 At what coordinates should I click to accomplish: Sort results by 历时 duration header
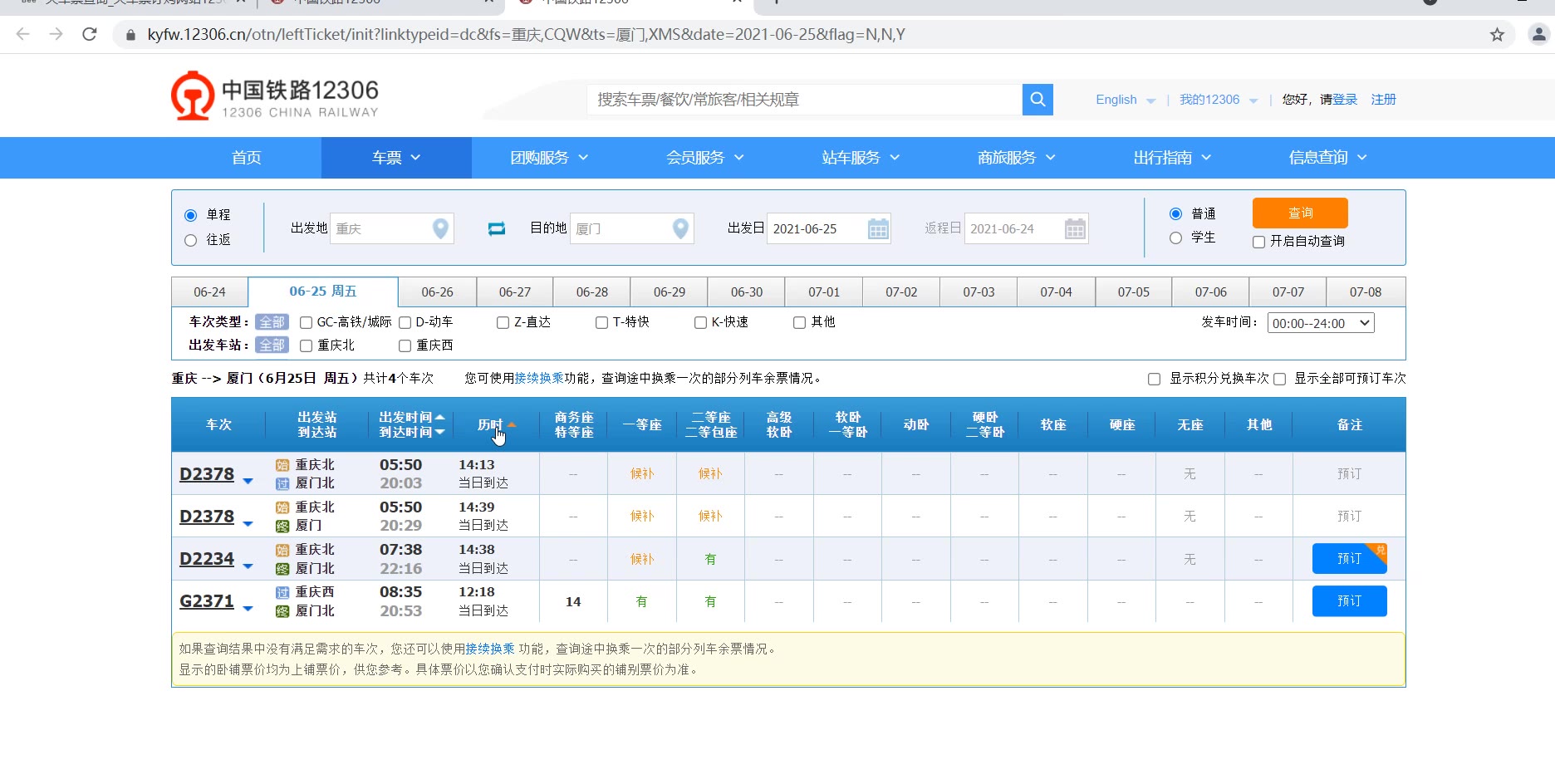pyautogui.click(x=490, y=424)
